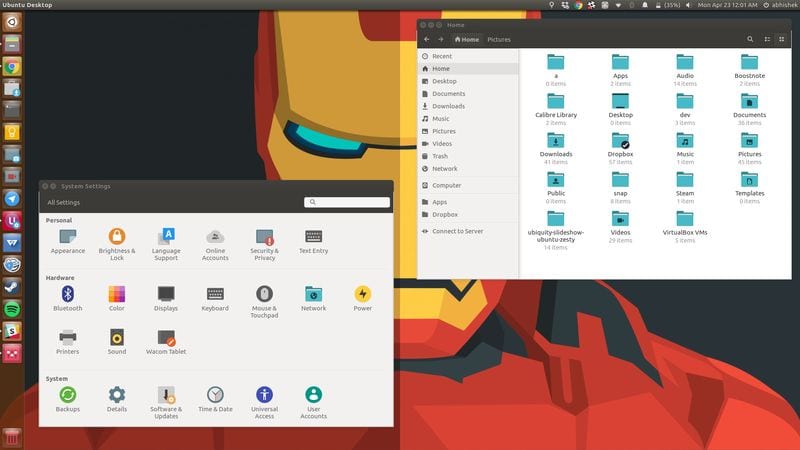This screenshot has height=450, width=800.
Task: Open Power settings
Action: click(x=363, y=298)
